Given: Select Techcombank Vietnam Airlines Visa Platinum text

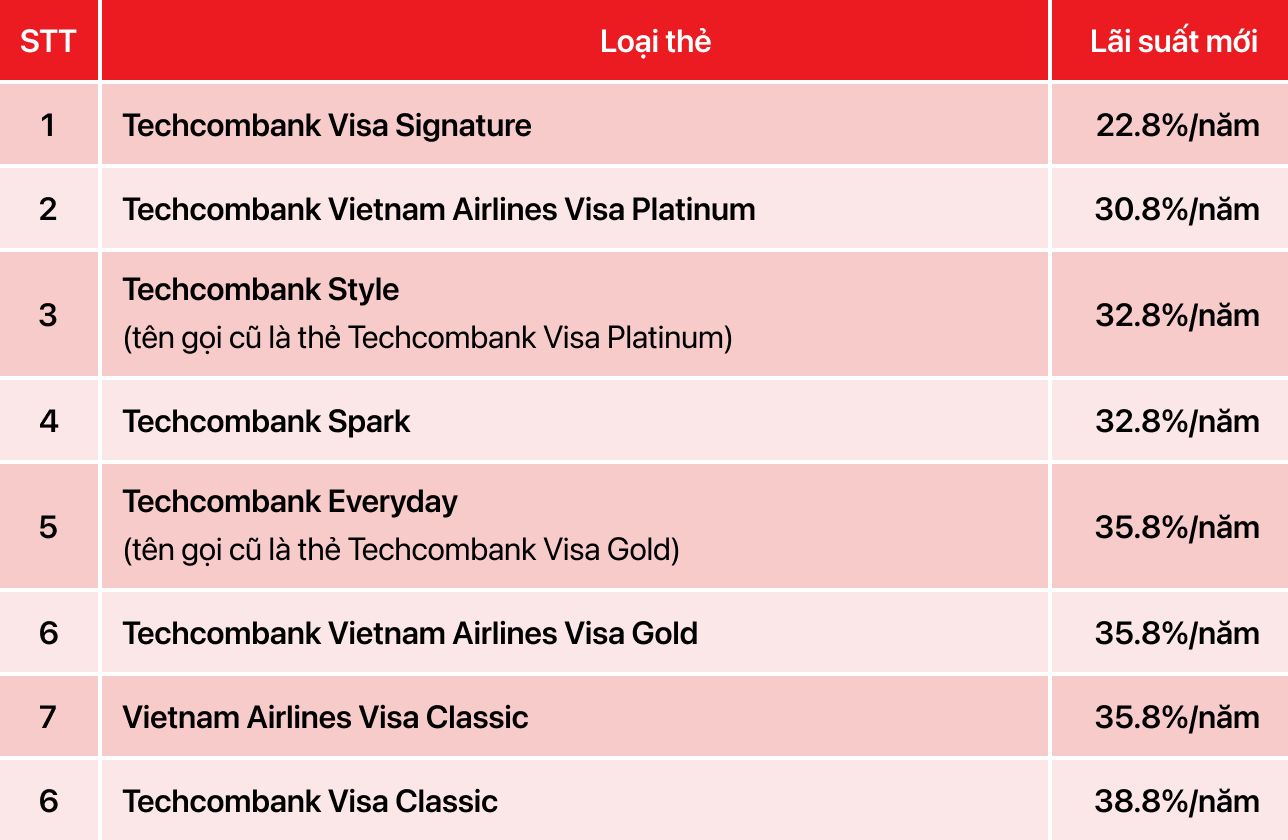Looking at the screenshot, I should click(439, 210).
